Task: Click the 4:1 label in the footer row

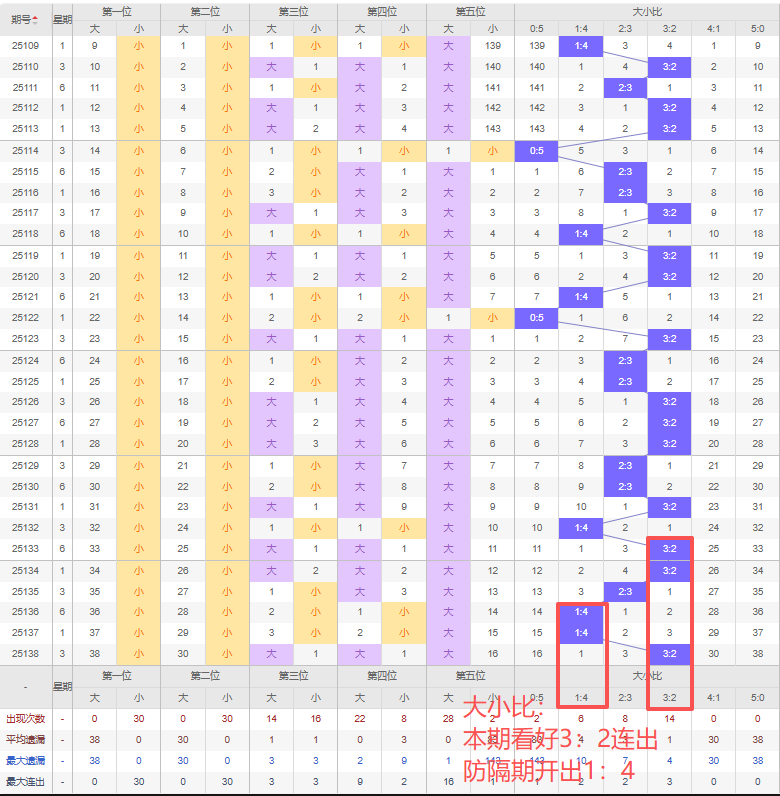Action: (x=713, y=698)
